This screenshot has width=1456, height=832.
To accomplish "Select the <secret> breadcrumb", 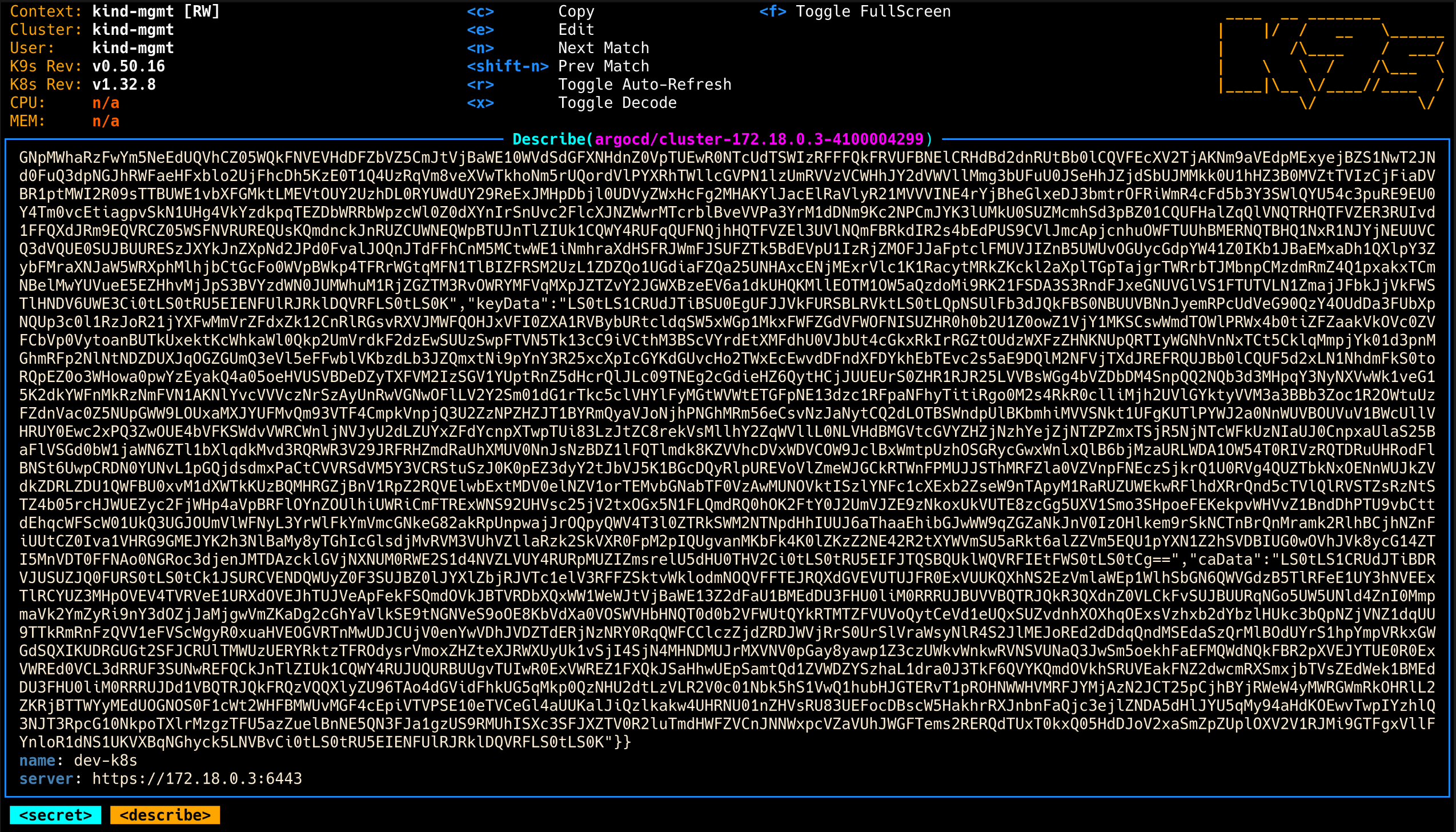I will [x=55, y=815].
